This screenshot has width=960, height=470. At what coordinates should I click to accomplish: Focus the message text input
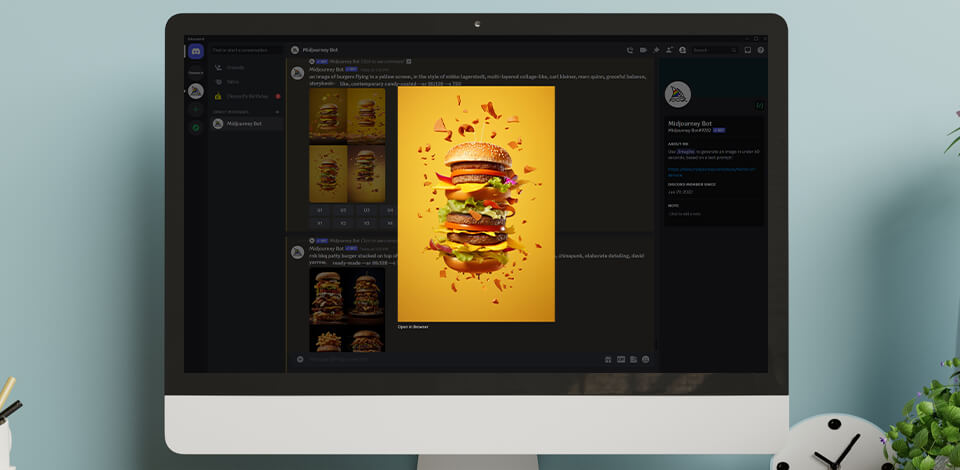pyautogui.click(x=453, y=359)
